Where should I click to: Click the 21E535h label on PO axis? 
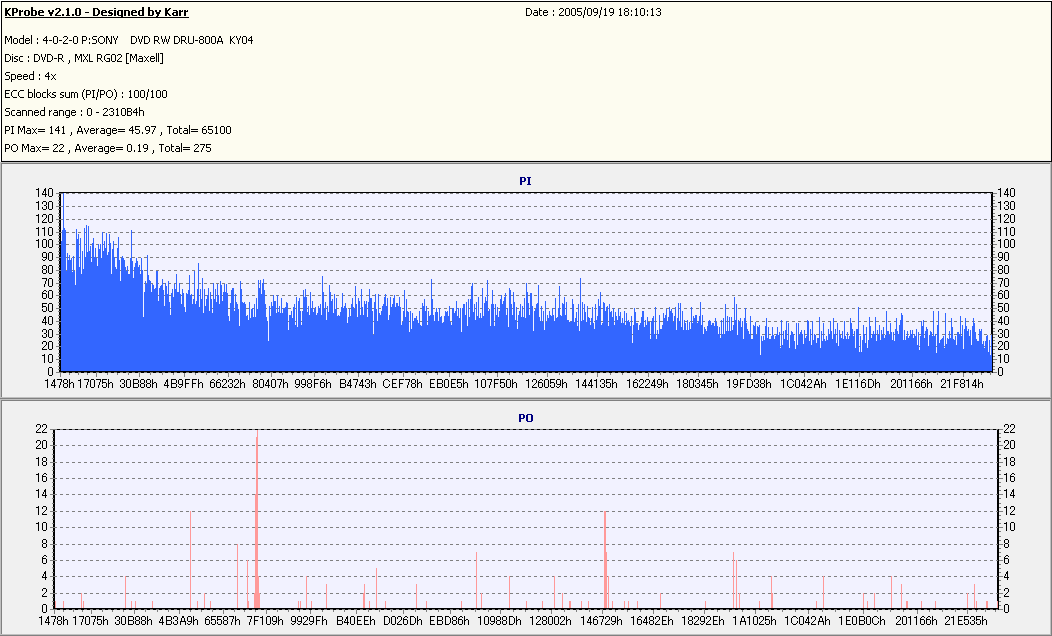tap(965, 621)
